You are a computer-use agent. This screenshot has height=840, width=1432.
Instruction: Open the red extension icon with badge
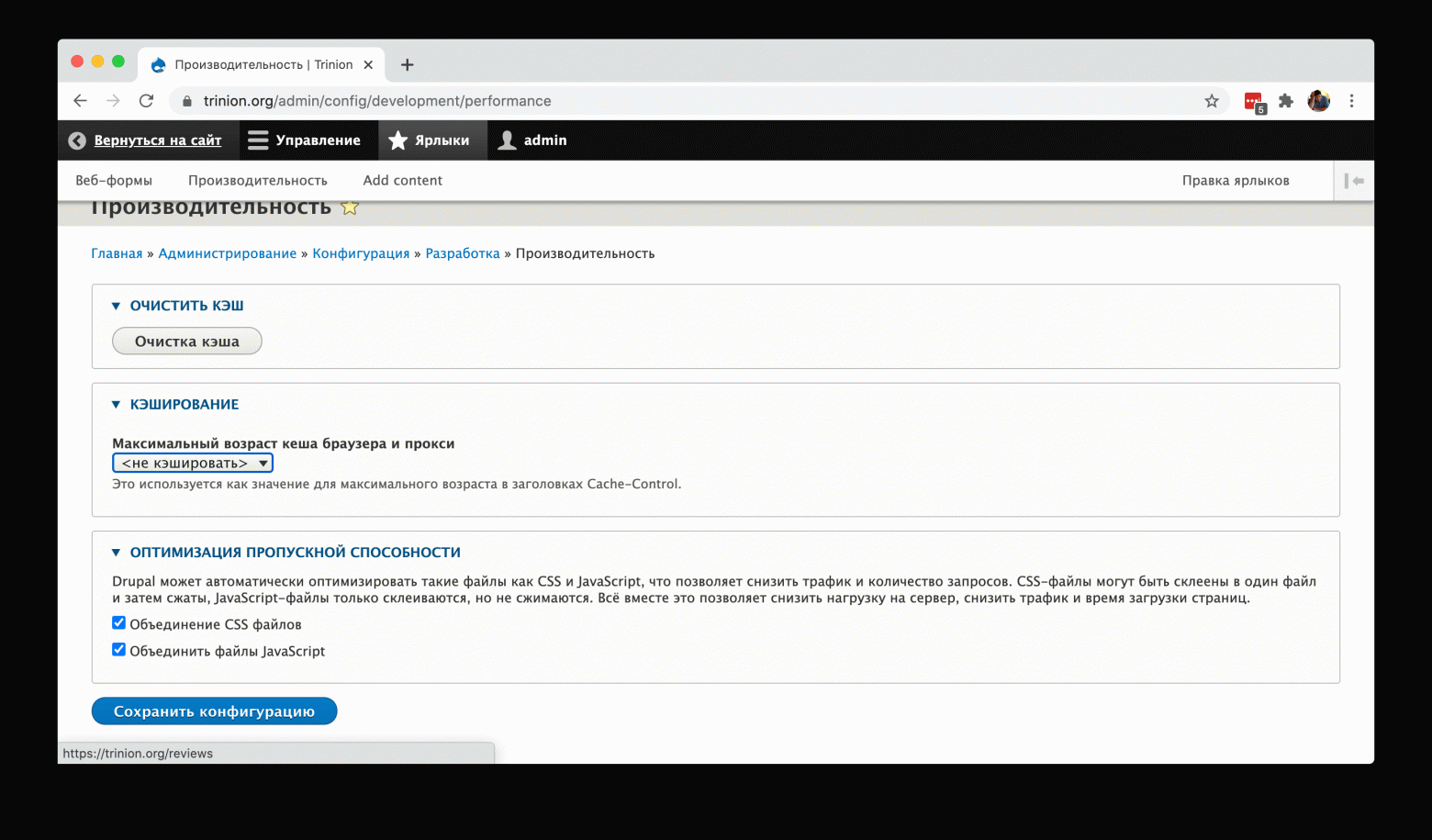tap(1254, 102)
